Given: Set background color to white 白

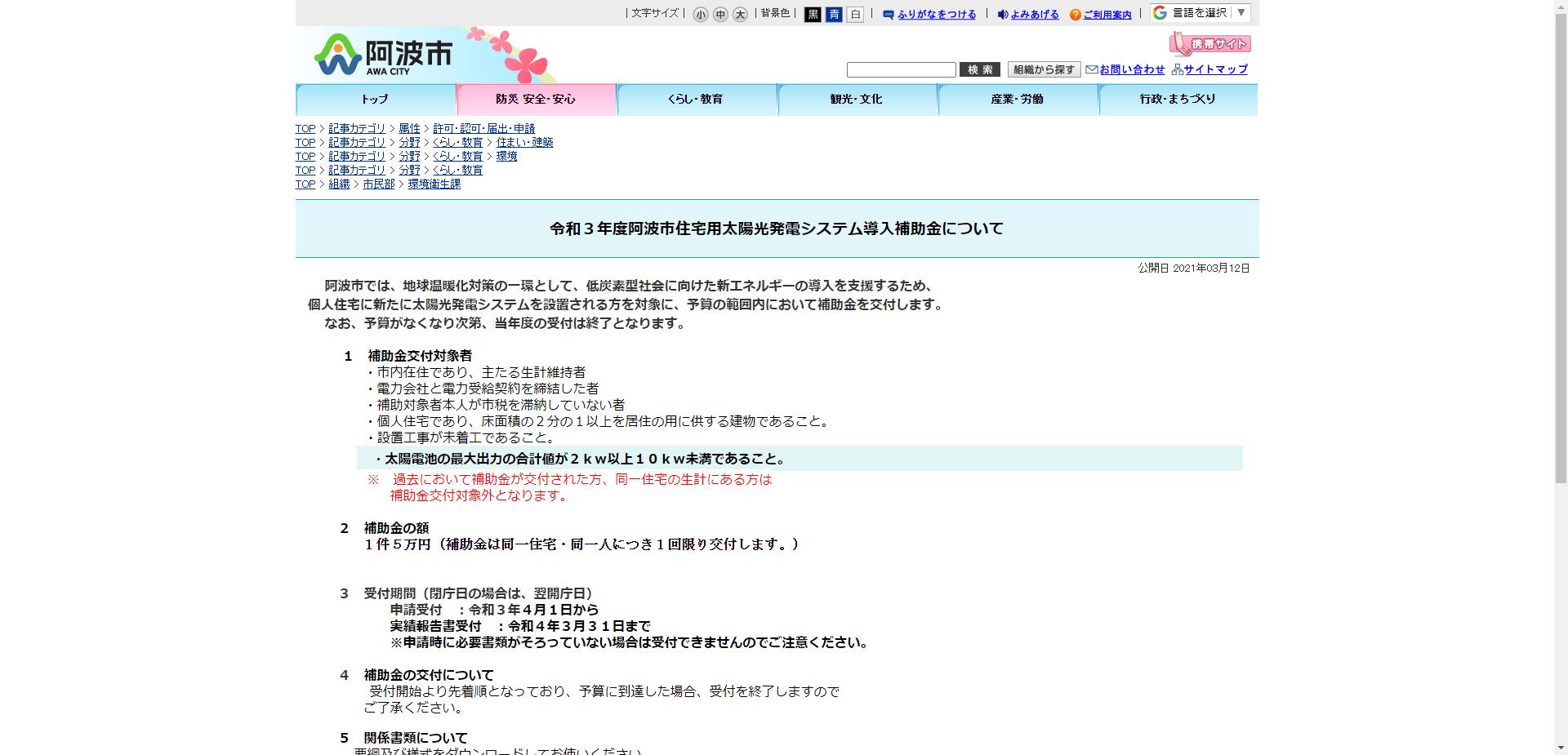Looking at the screenshot, I should pyautogui.click(x=855, y=15).
